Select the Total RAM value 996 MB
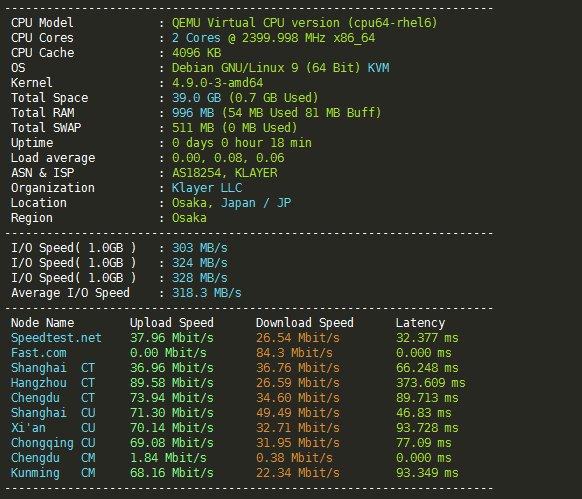This screenshot has height=499, width=582. [193, 113]
